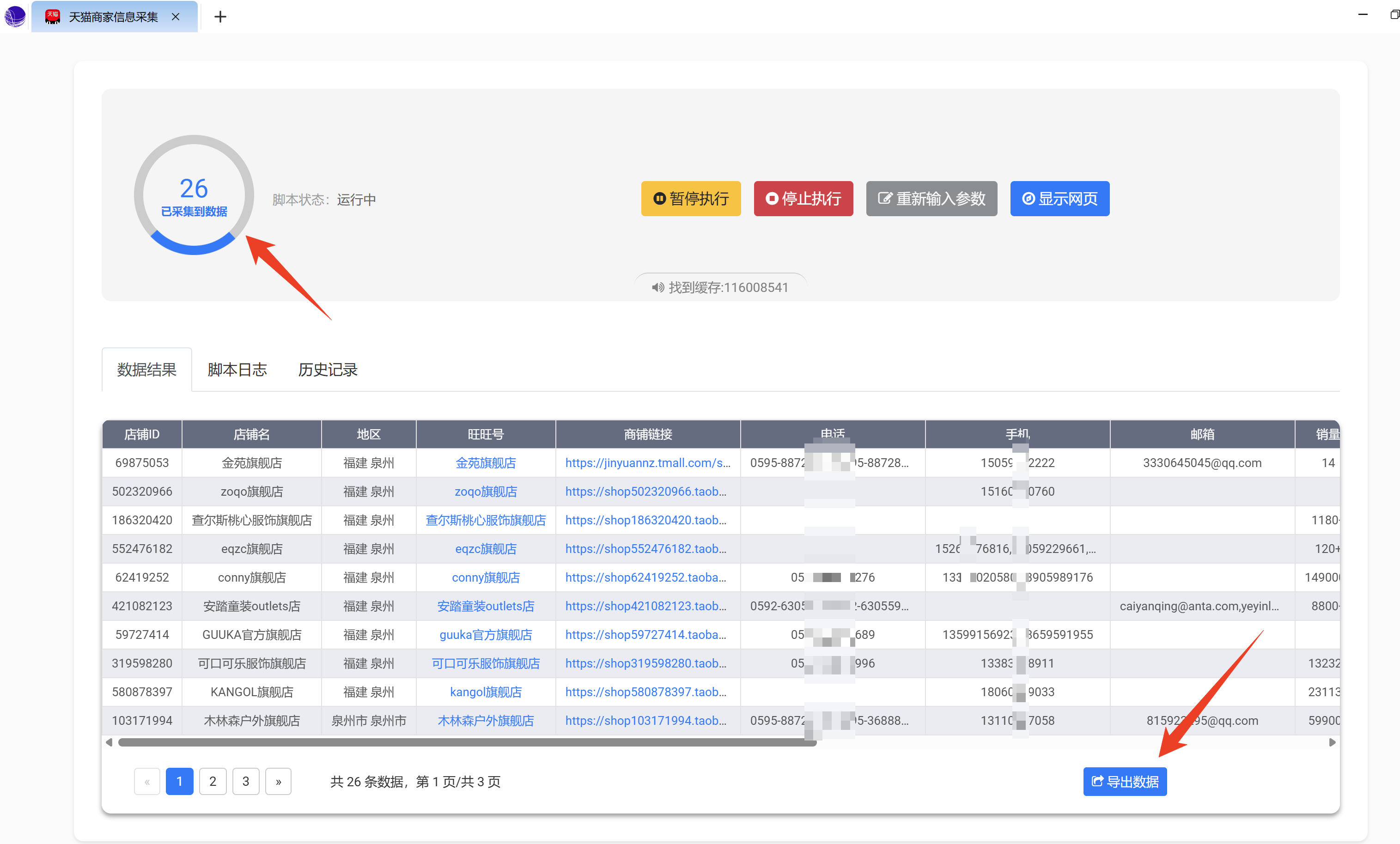Screen dimensions: 1400x844
Task: Click shop name cell GUUKA官方旗舰店
Action: pos(252,634)
